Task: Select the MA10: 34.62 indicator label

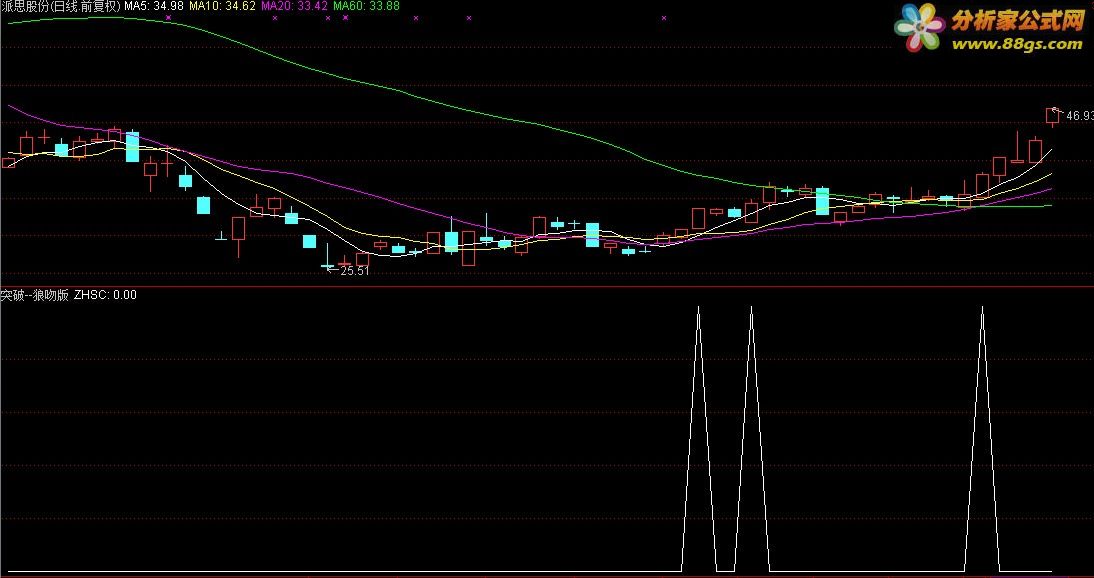Action: [x=223, y=6]
